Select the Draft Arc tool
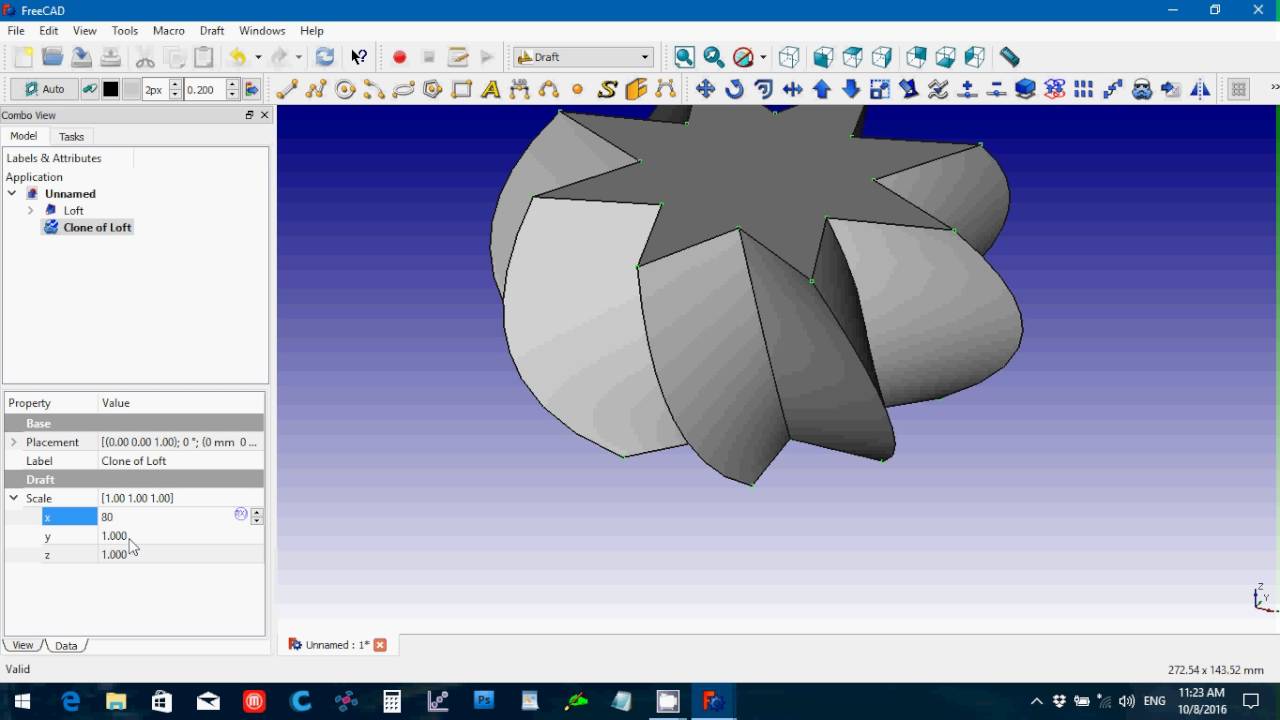The image size is (1280, 720). (374, 89)
